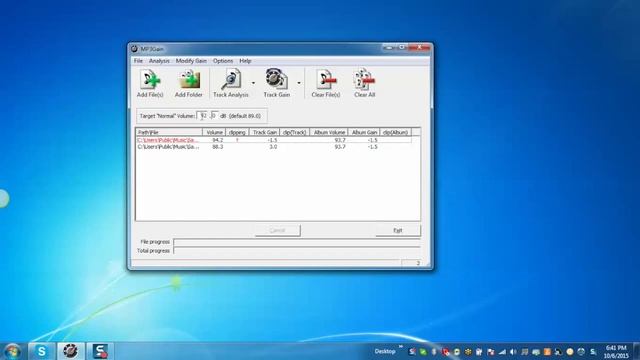
Task: Open the Analysis menu
Action: pos(159,61)
